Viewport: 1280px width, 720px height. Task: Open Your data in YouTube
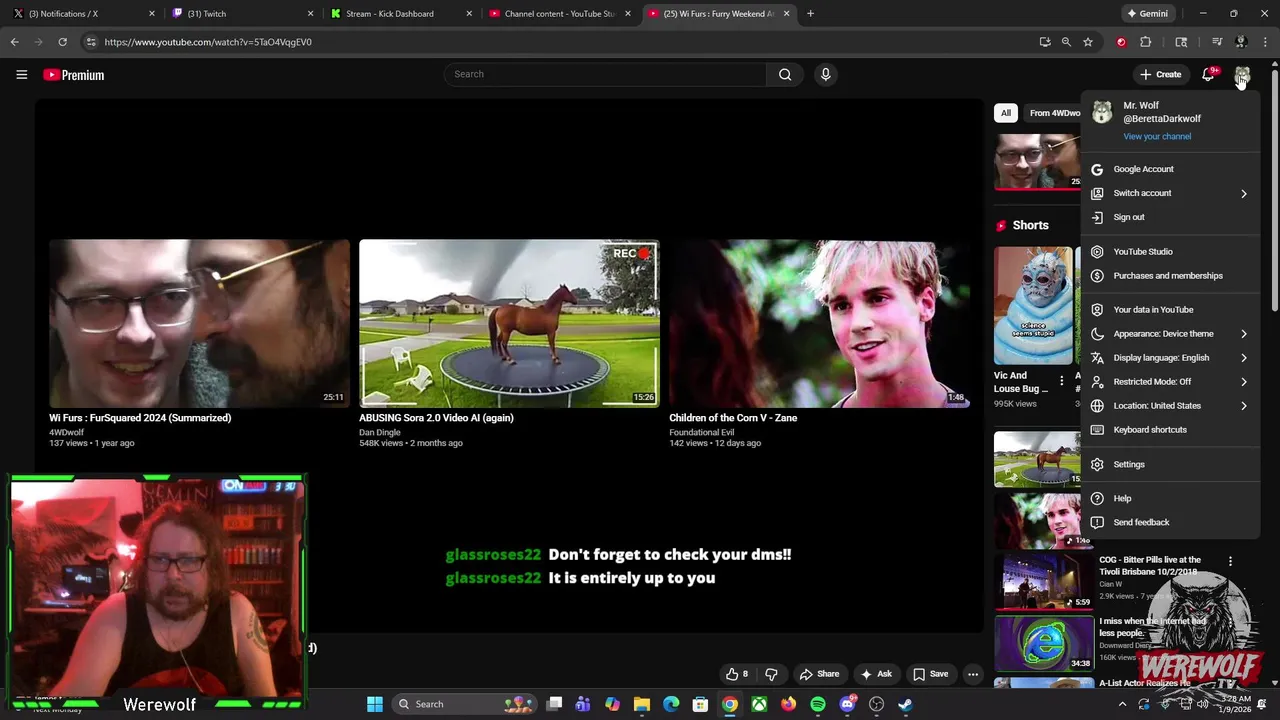[1170, 310]
